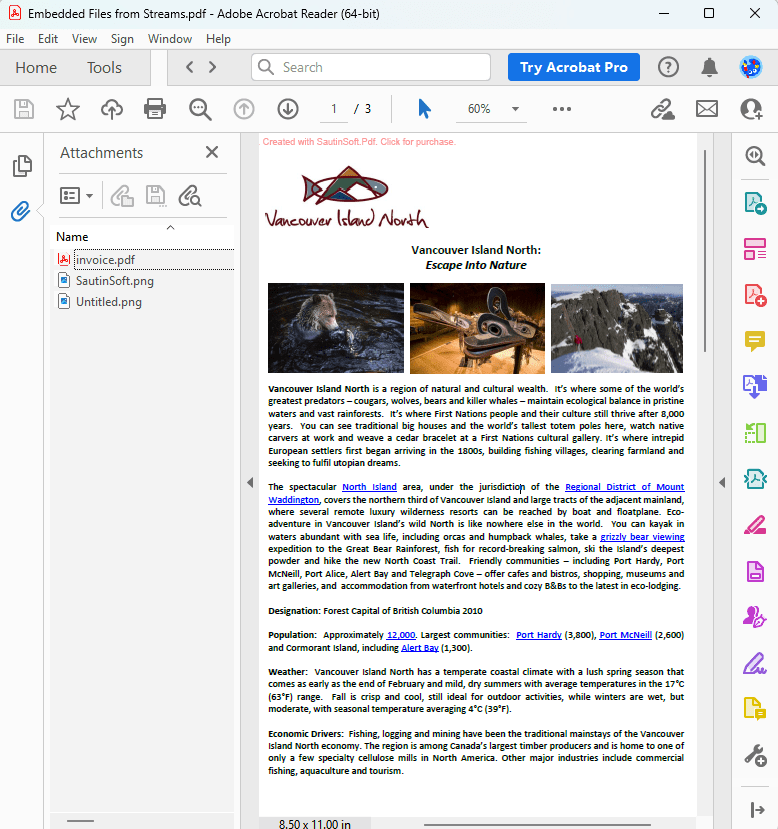
Task: Select the invoice.pdf attachment
Action: tap(105, 259)
